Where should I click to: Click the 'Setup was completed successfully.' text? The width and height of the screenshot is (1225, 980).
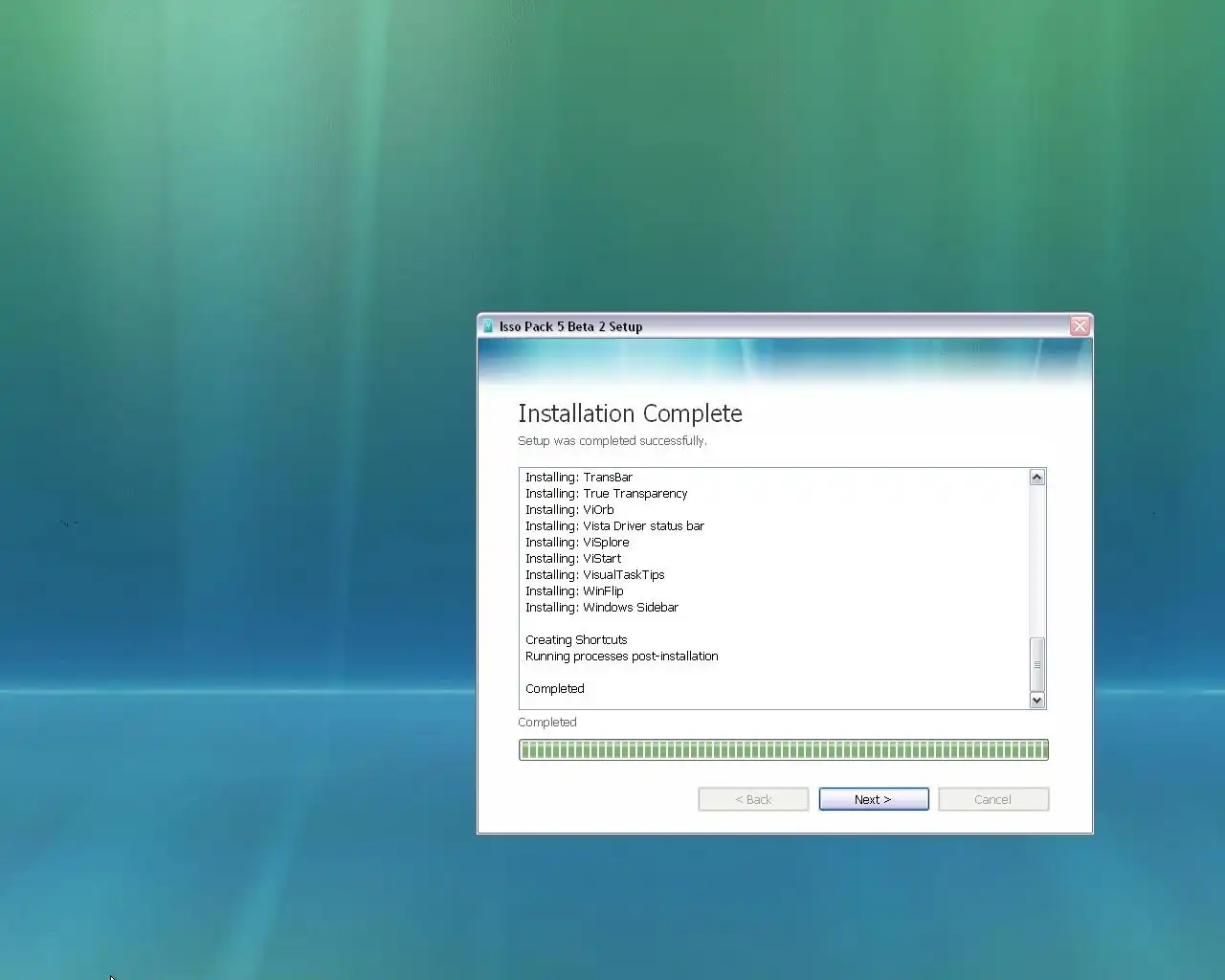pyautogui.click(x=612, y=440)
